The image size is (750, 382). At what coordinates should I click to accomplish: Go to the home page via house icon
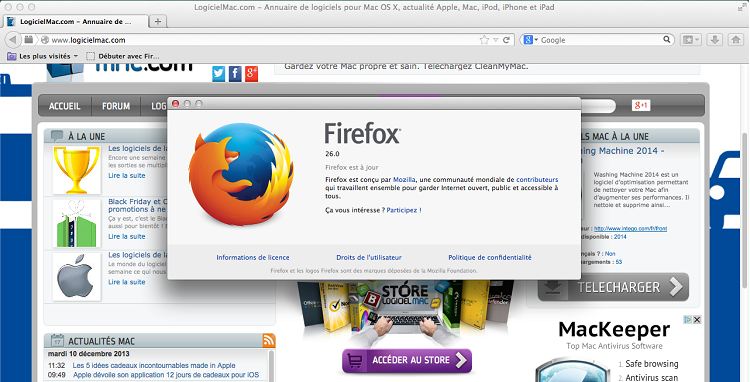coord(736,40)
